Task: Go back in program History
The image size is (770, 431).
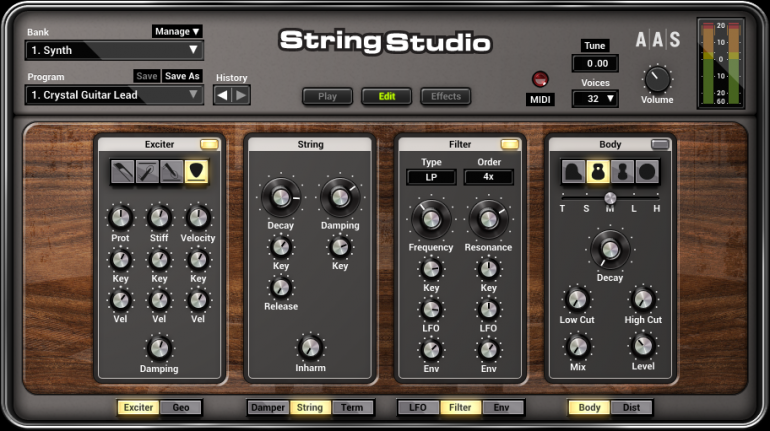Action: (x=222, y=95)
